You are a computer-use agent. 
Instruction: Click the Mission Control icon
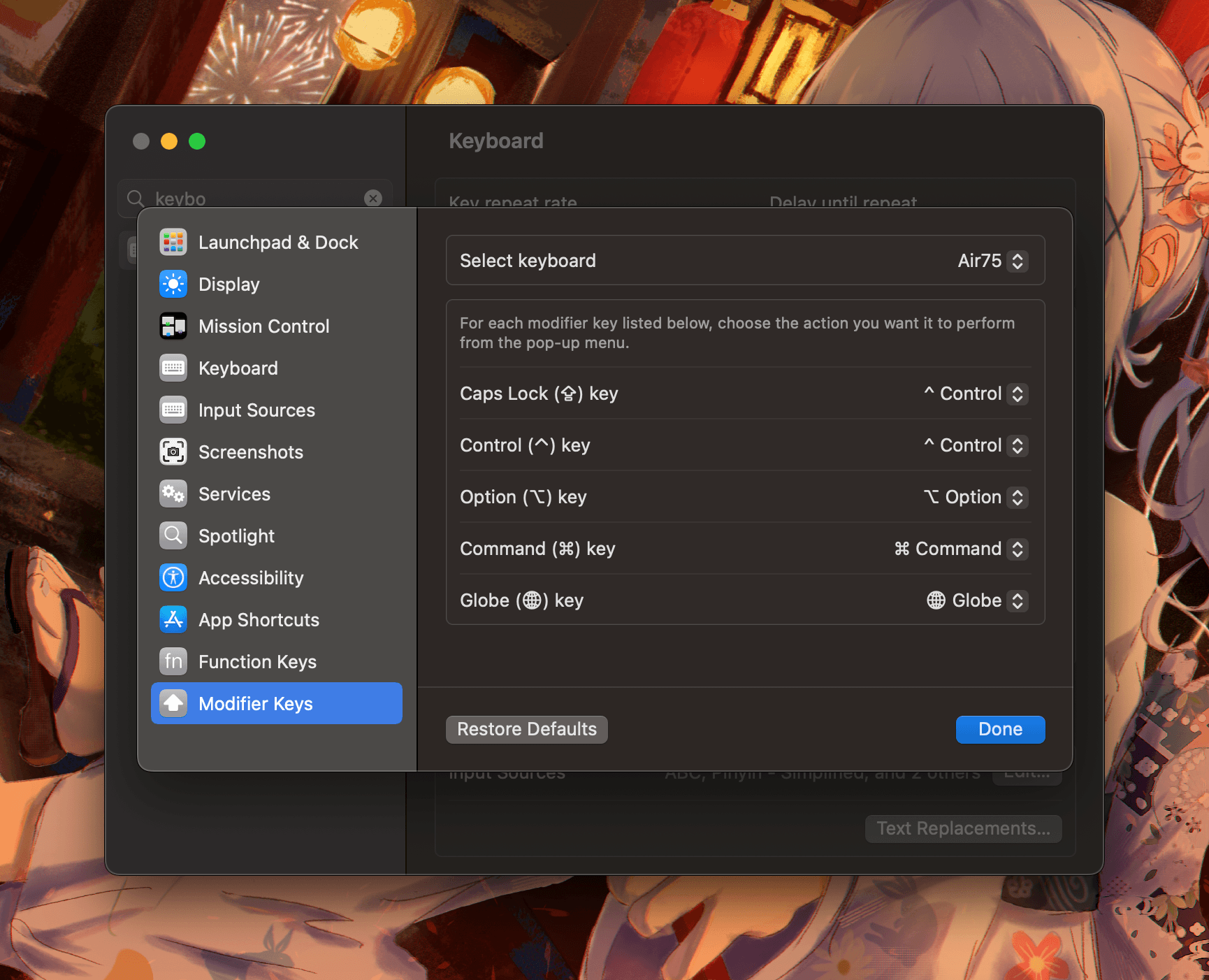(x=173, y=326)
